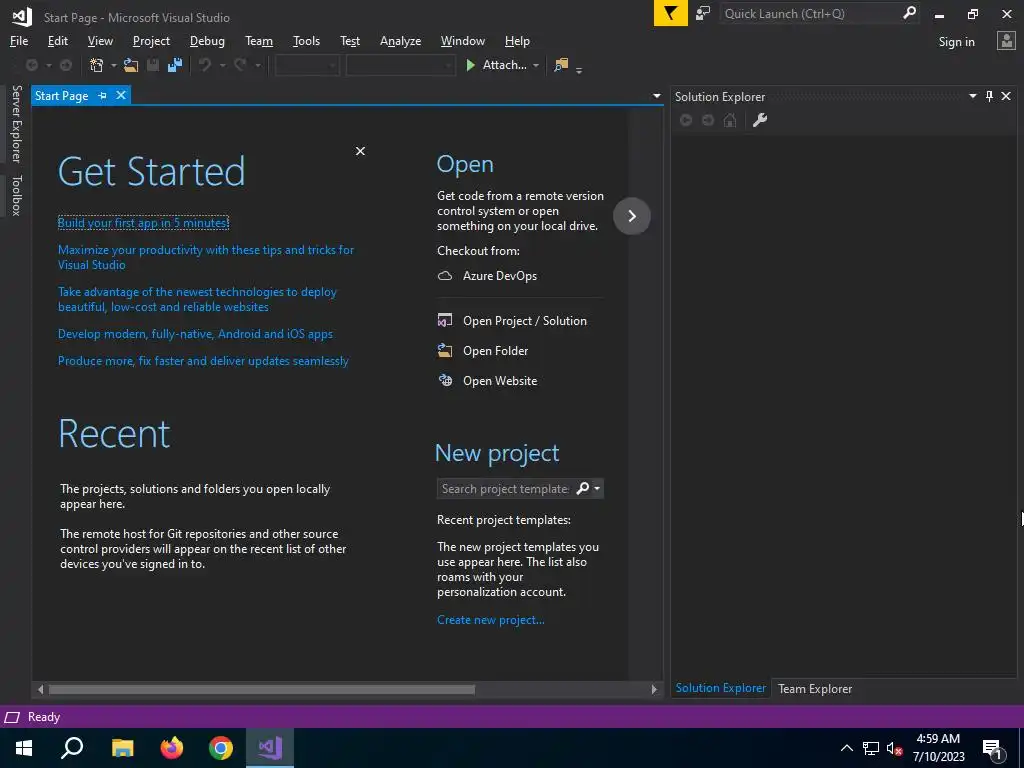
Task: Expand the template search options dropdown
Action: [597, 488]
